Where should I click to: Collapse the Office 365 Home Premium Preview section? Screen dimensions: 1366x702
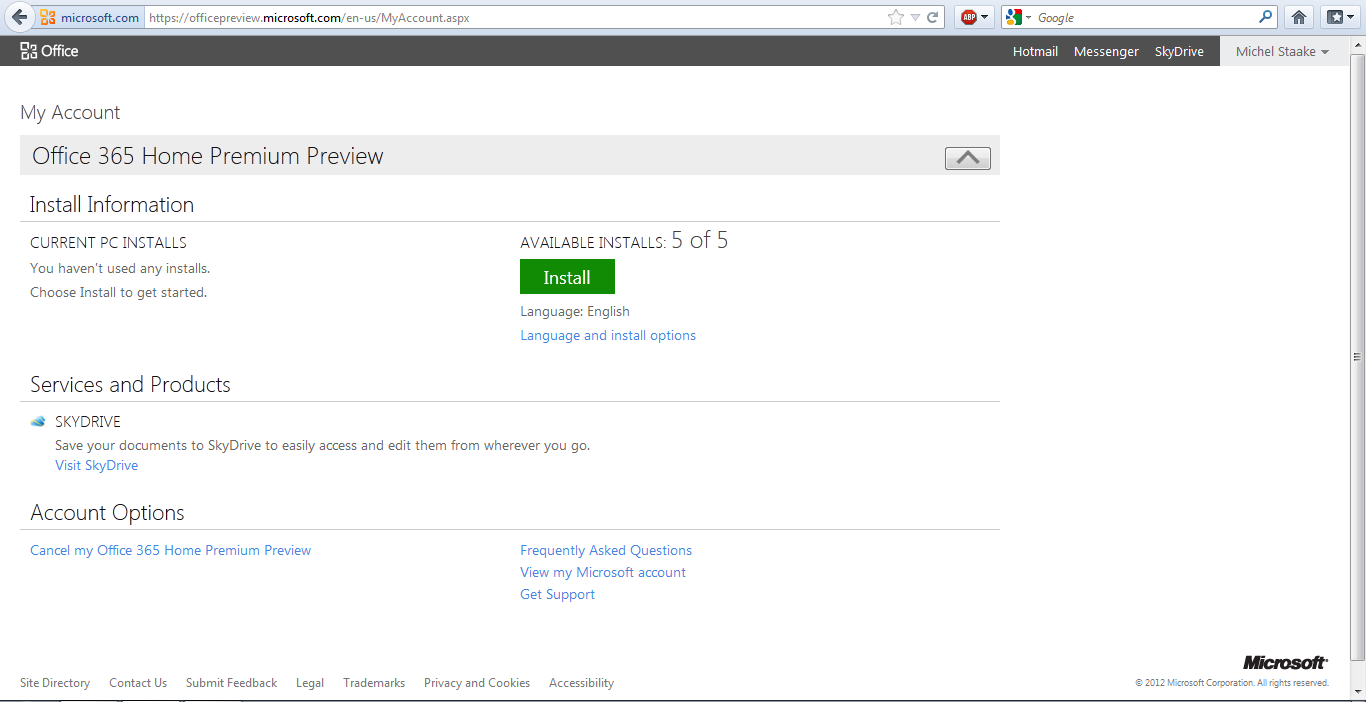[967, 158]
